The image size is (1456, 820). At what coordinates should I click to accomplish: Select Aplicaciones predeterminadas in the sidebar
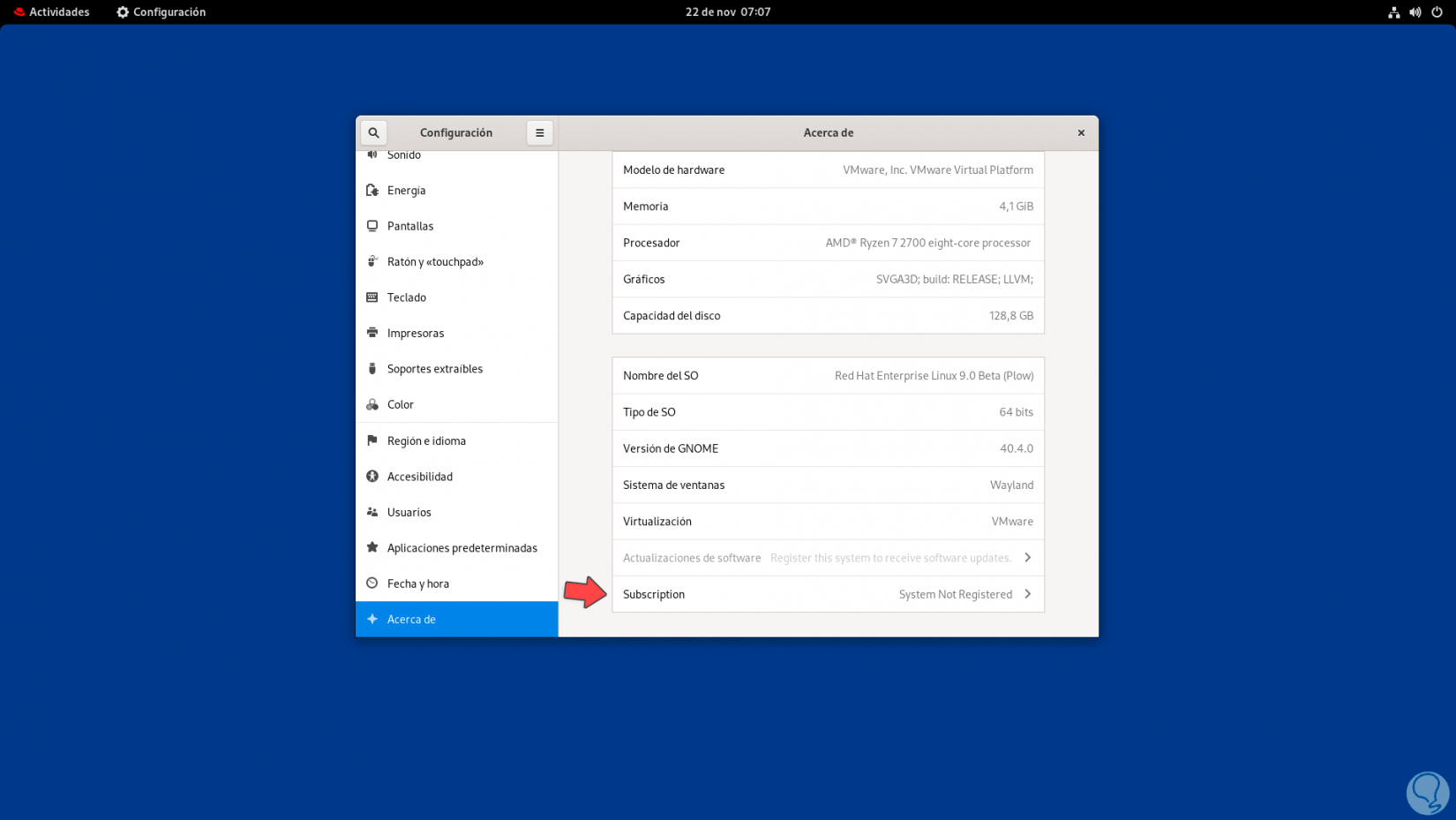(x=457, y=548)
